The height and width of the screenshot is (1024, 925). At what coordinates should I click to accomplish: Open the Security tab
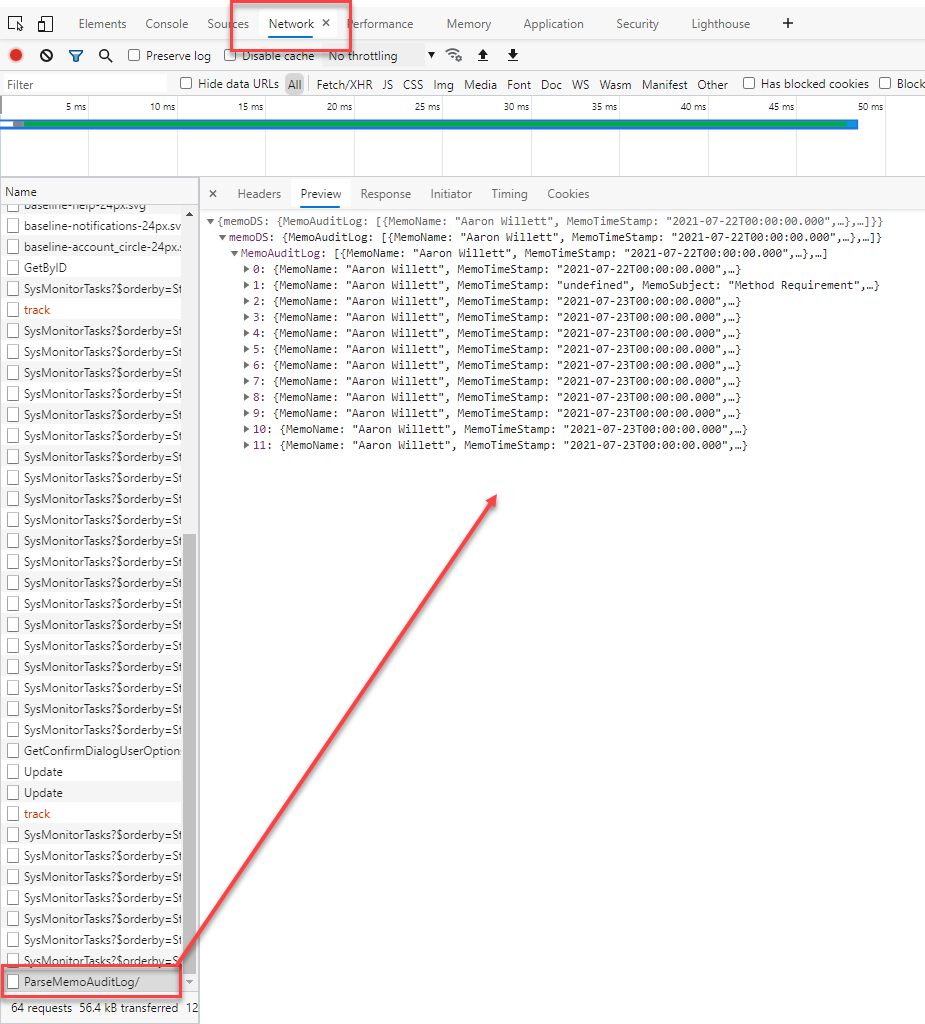[x=638, y=24]
